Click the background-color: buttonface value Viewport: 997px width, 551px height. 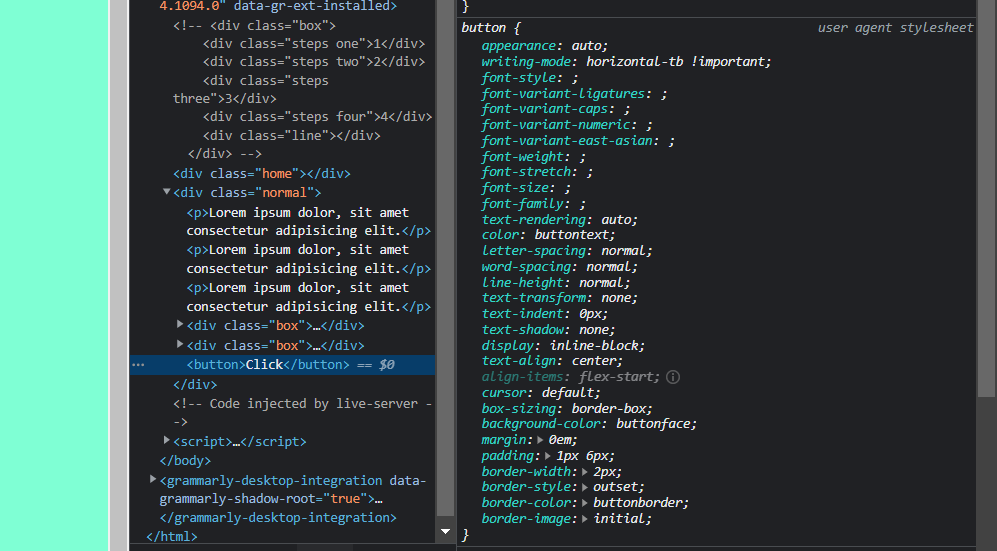point(656,423)
